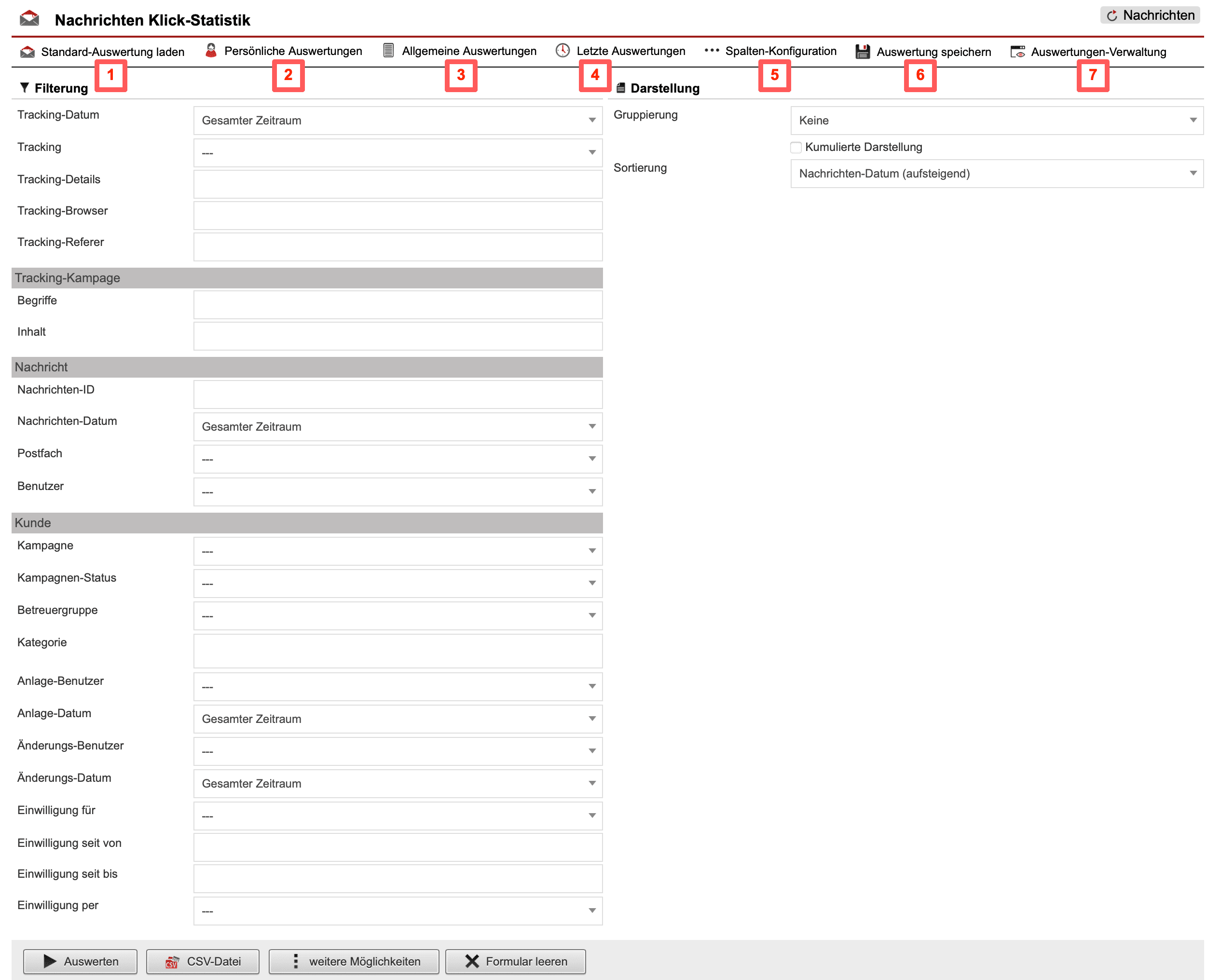
Task: Click the clock icon for Letzte Auswertungen
Action: tap(562, 51)
